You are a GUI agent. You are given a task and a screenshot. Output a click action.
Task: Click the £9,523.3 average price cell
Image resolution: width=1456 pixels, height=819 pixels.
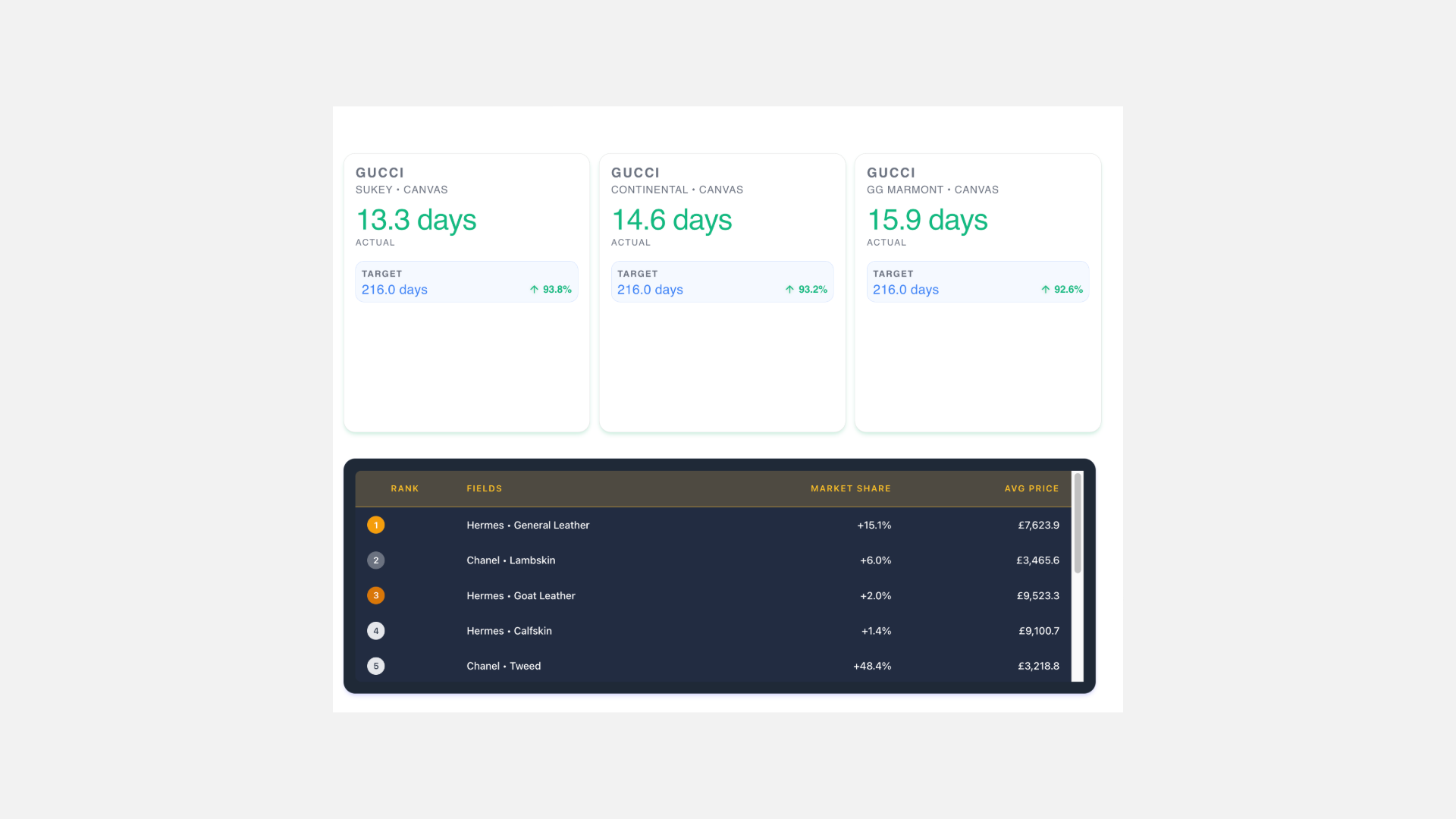(x=1037, y=595)
